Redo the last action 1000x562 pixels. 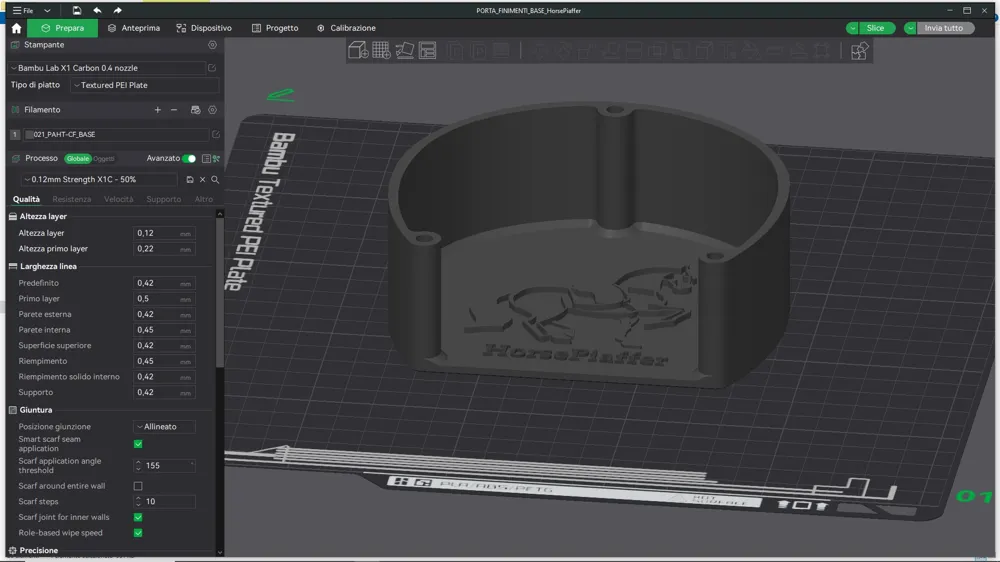pyautogui.click(x=117, y=10)
